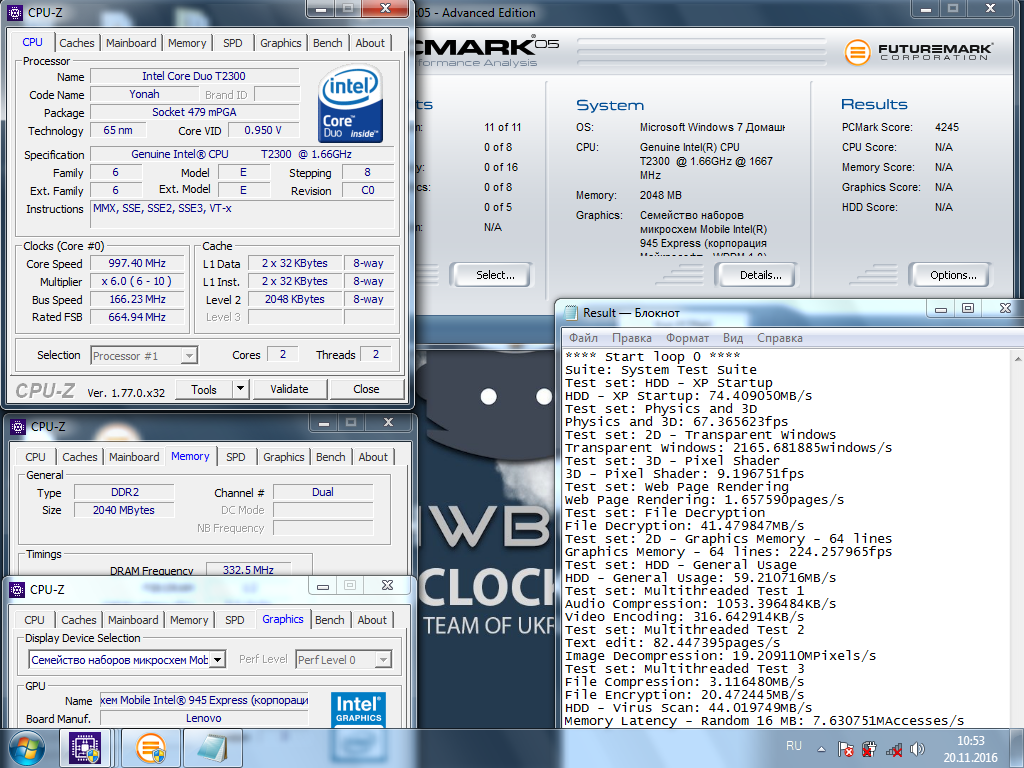Open About tab in top CPU-Z
This screenshot has width=1024, height=768.
[x=370, y=43]
